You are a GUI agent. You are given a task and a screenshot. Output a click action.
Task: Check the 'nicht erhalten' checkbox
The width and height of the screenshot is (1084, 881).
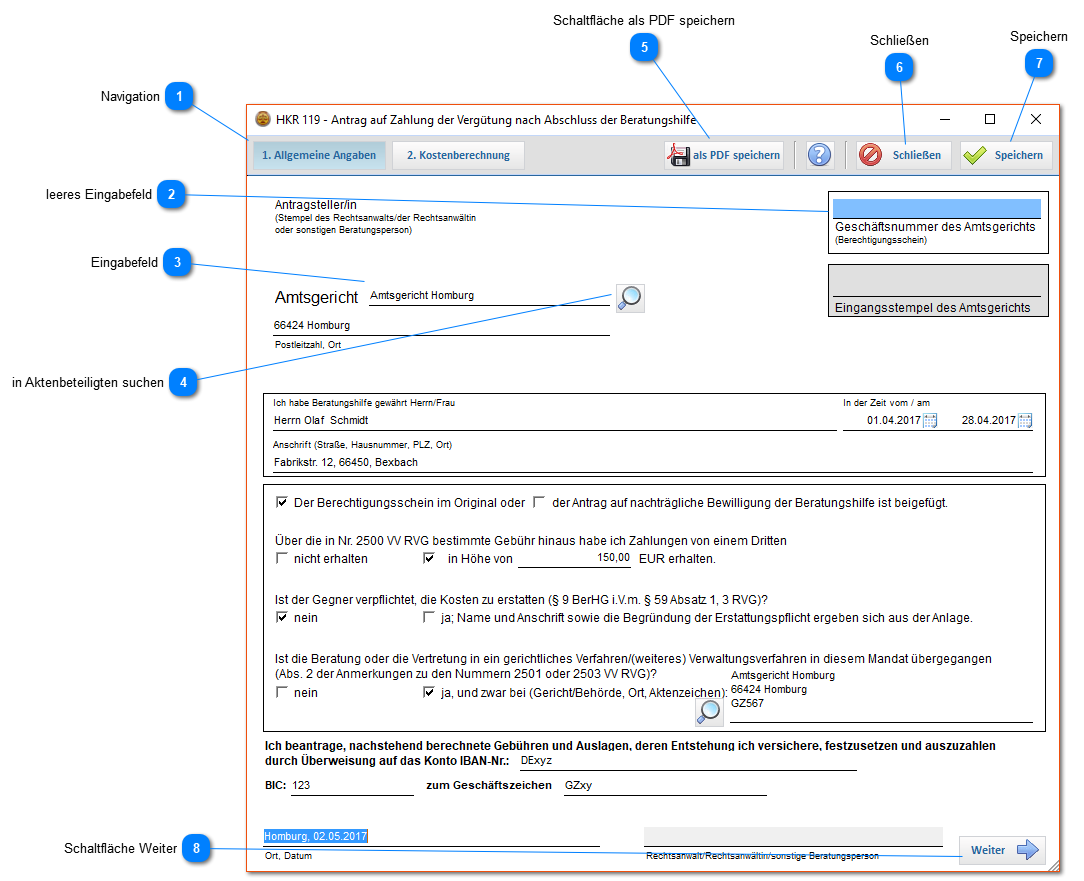pos(282,558)
